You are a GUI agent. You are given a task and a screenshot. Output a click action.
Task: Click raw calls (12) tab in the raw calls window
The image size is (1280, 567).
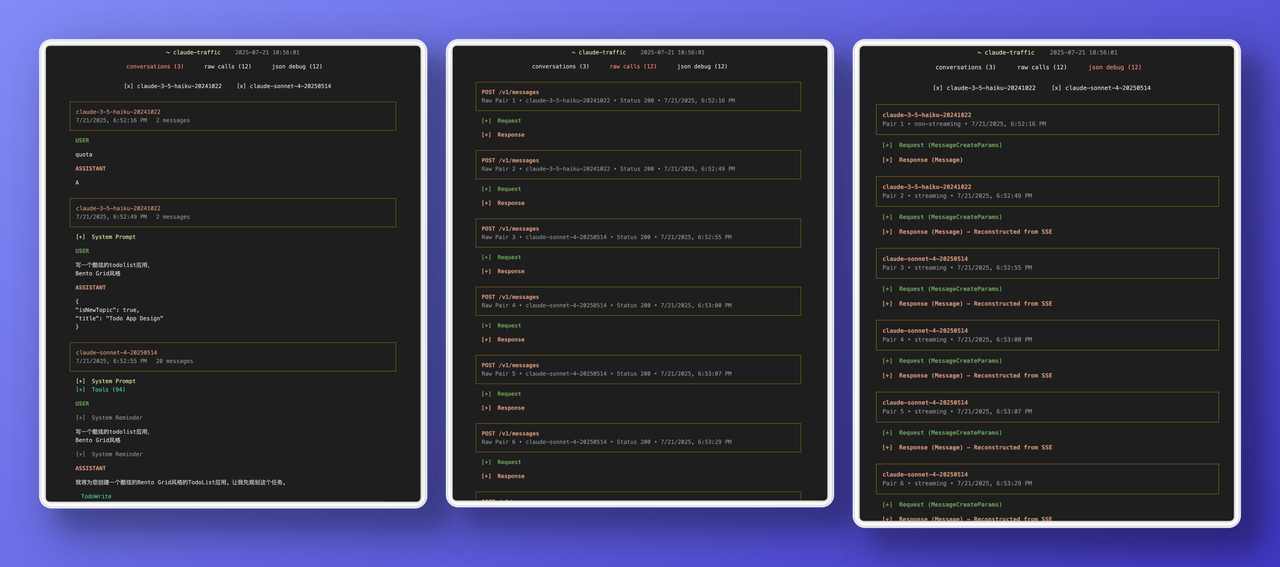click(633, 66)
